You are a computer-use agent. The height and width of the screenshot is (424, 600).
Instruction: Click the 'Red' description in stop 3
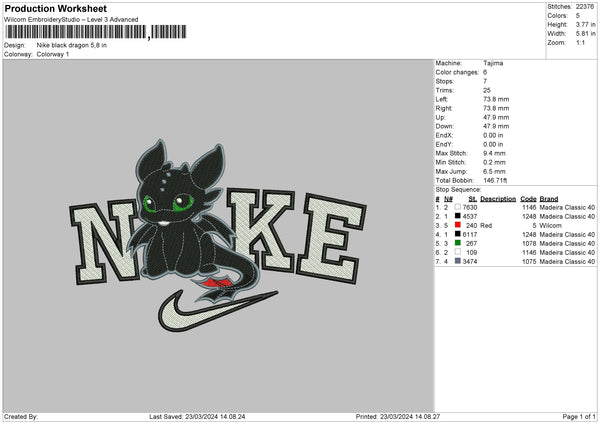tap(486, 225)
